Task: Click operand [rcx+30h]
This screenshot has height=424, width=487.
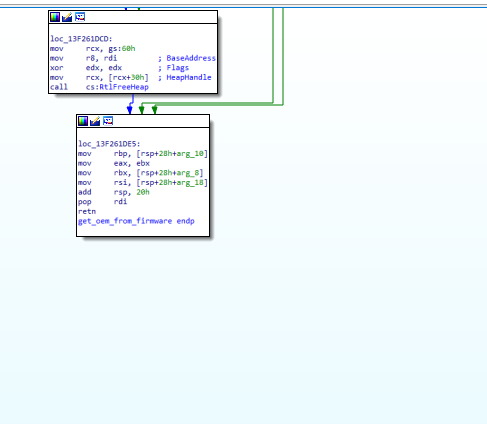Action: coord(129,78)
